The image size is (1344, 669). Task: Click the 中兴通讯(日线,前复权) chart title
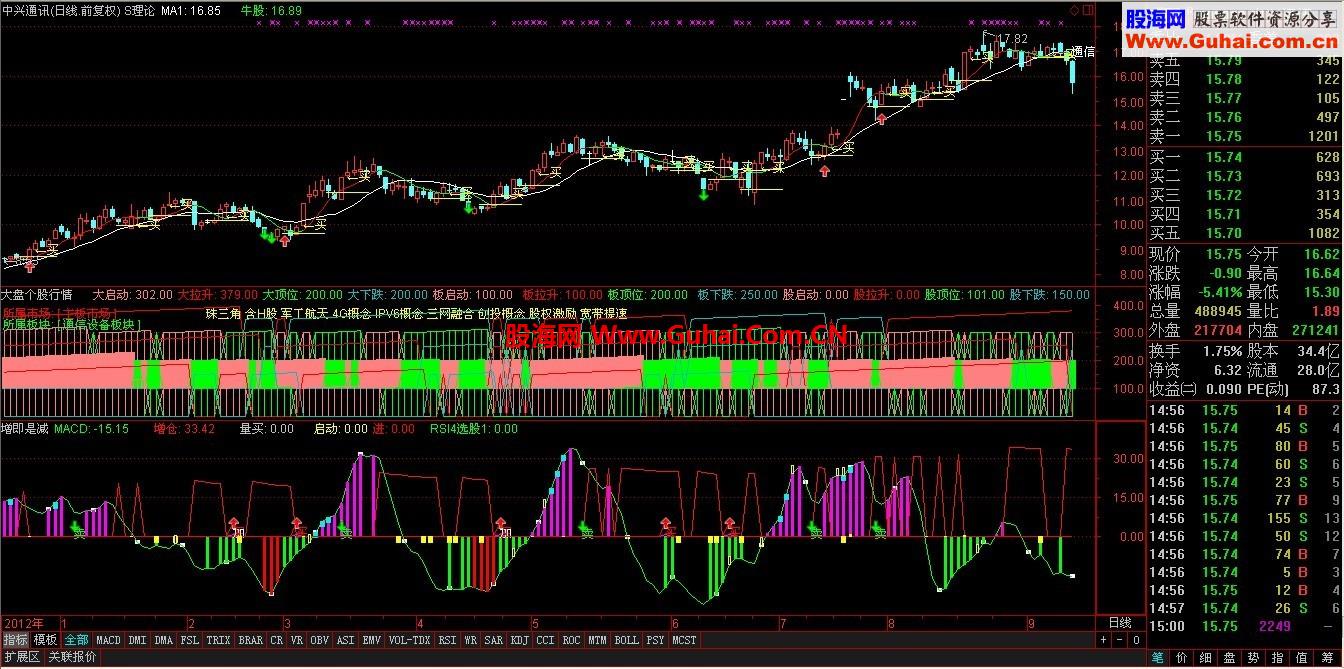[x=61, y=10]
